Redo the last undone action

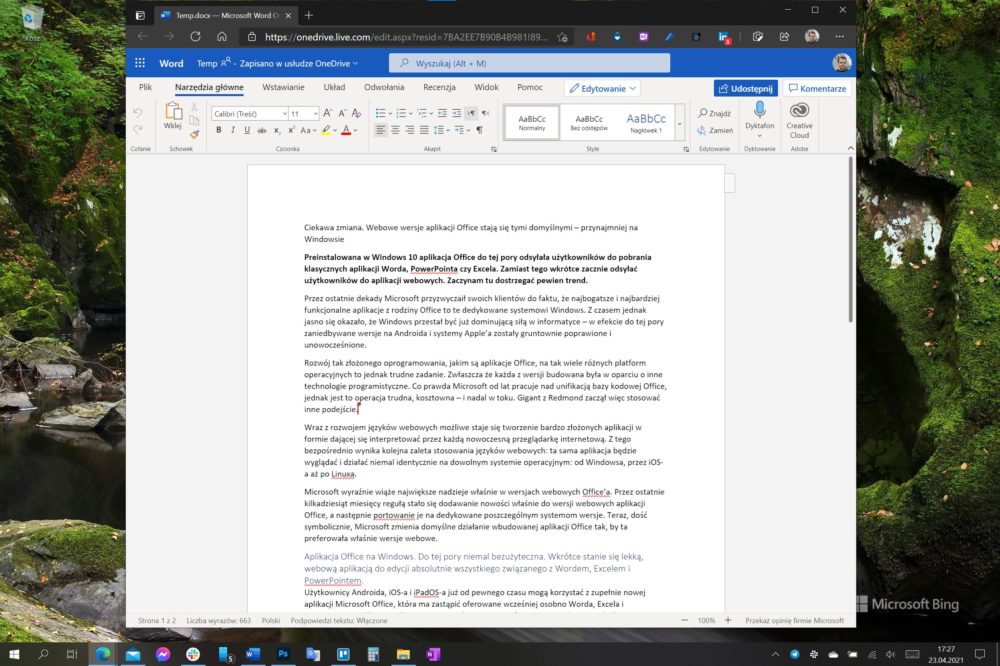click(138, 130)
